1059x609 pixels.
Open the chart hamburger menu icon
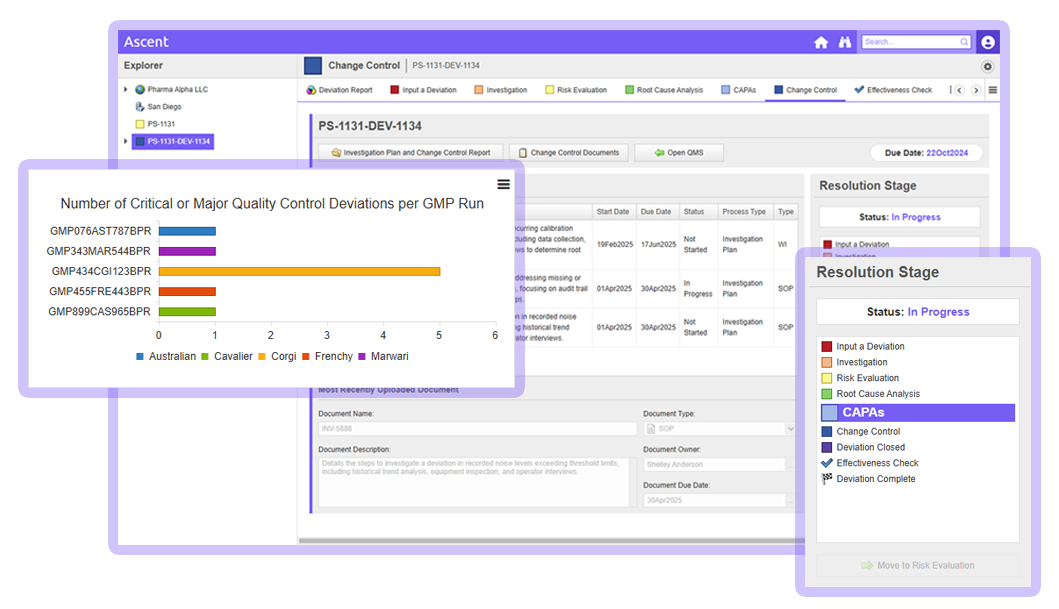(x=503, y=184)
